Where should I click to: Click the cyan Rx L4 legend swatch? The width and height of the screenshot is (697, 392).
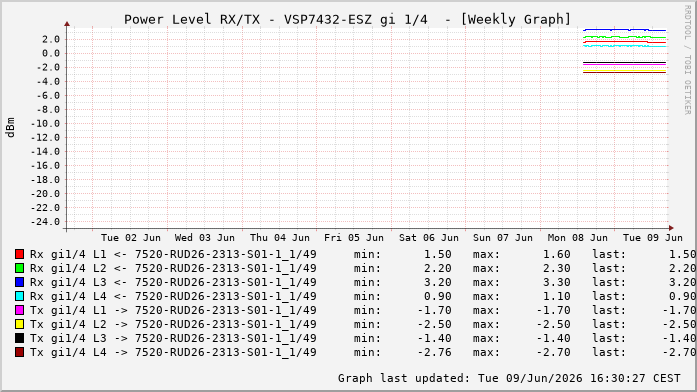click(20, 296)
